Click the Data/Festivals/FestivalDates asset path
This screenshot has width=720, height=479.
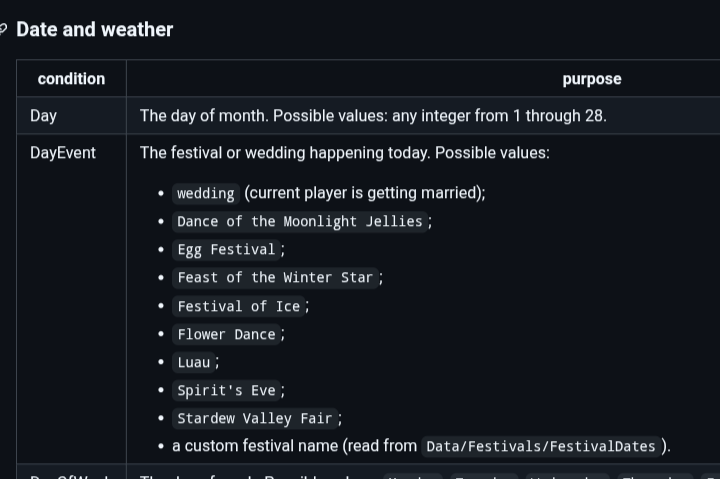coord(540,446)
